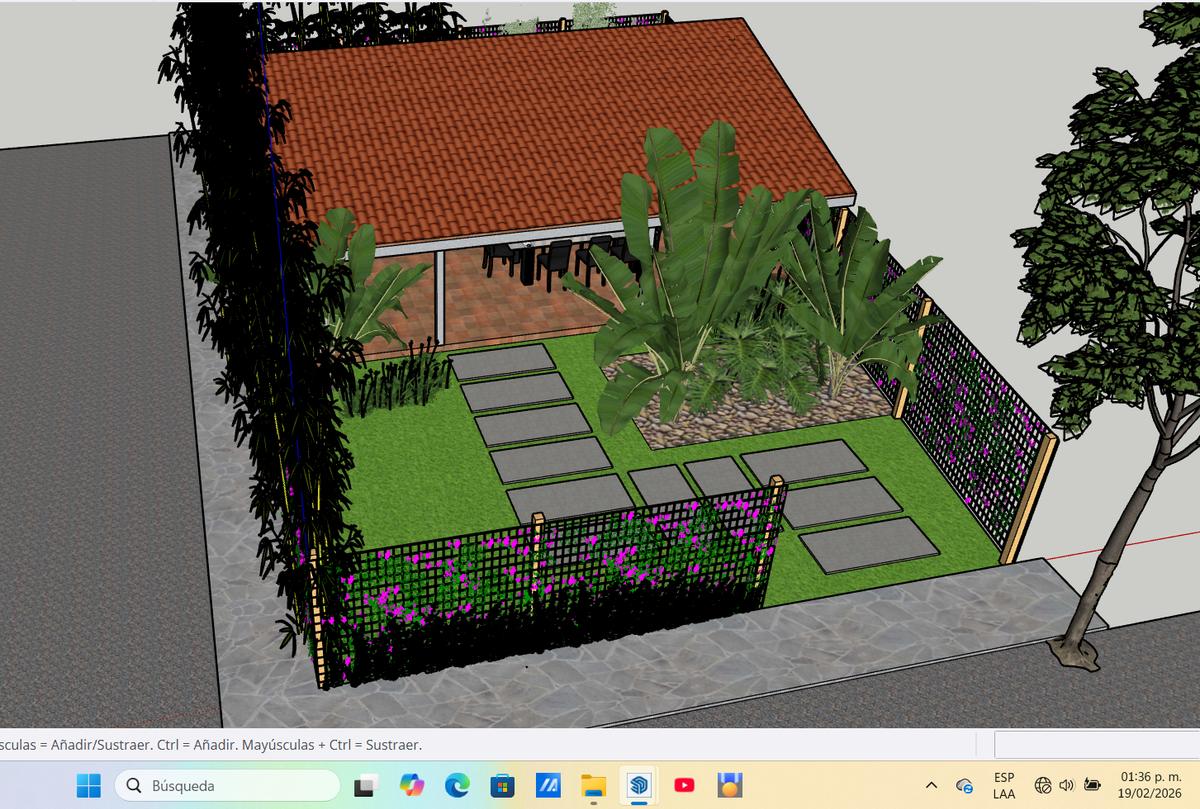
Task: Open the blue and orange taskbar app
Action: (730, 786)
